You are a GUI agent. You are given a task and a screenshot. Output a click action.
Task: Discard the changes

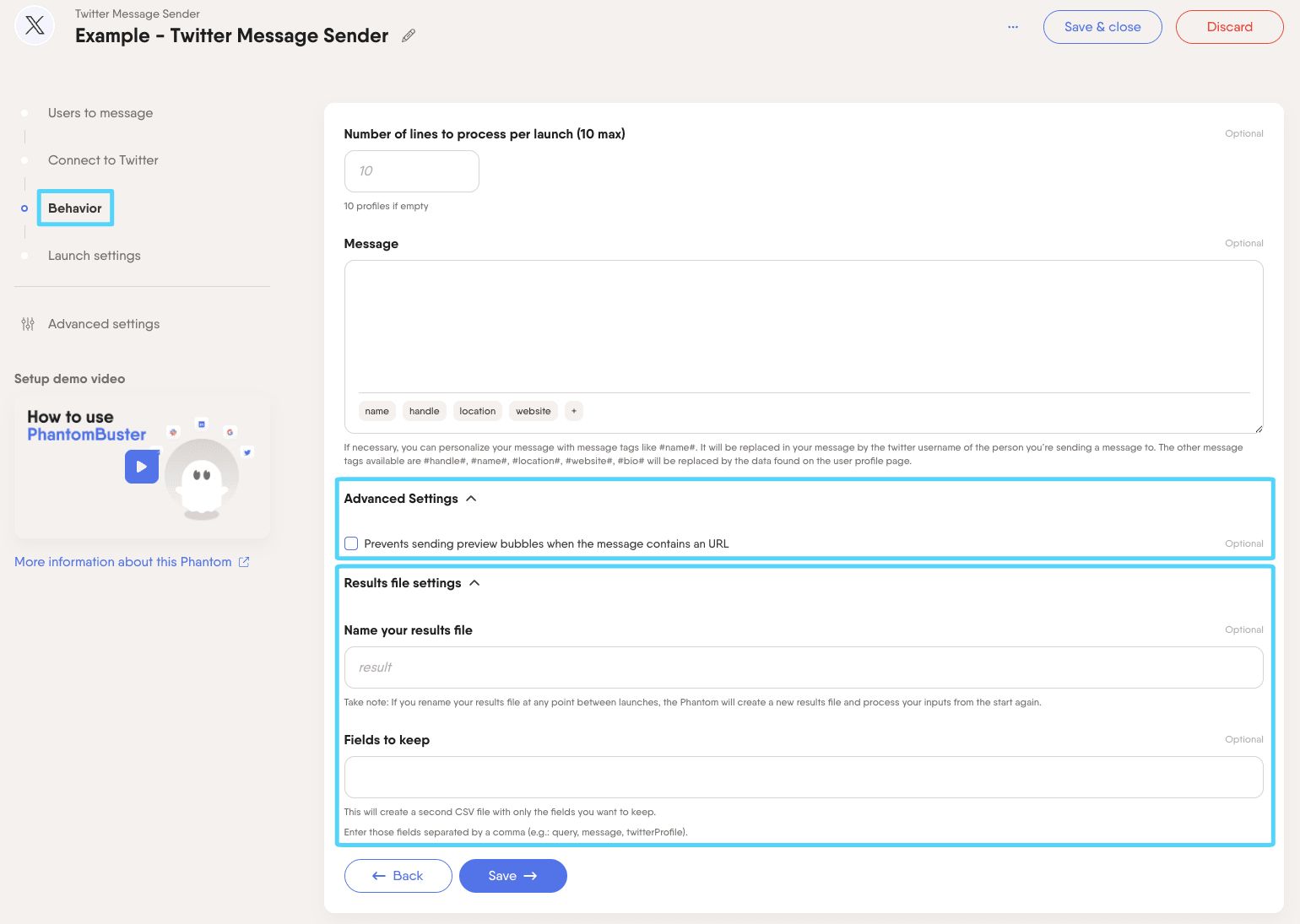[1229, 27]
